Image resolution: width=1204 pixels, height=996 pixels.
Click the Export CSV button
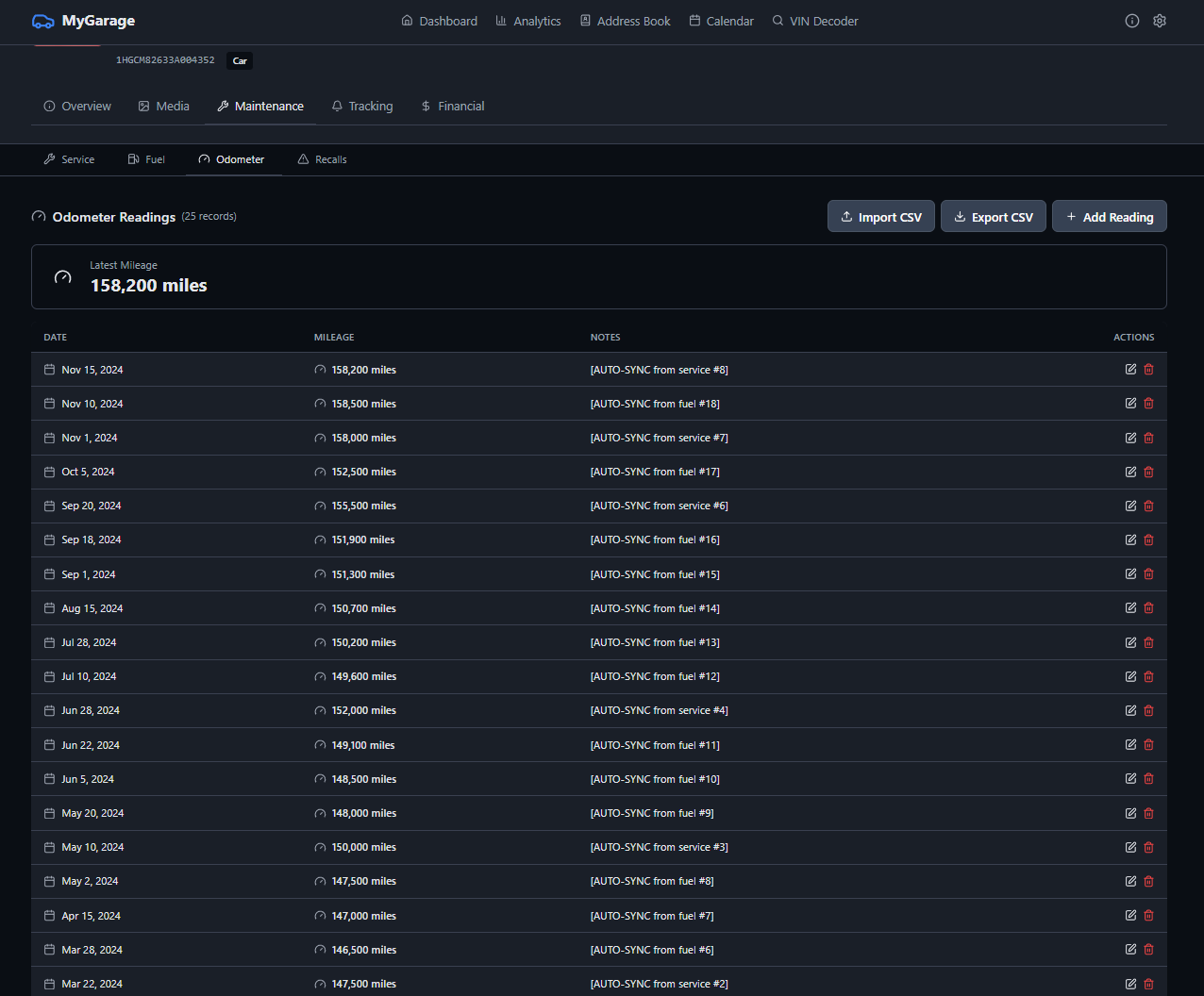[x=993, y=217]
